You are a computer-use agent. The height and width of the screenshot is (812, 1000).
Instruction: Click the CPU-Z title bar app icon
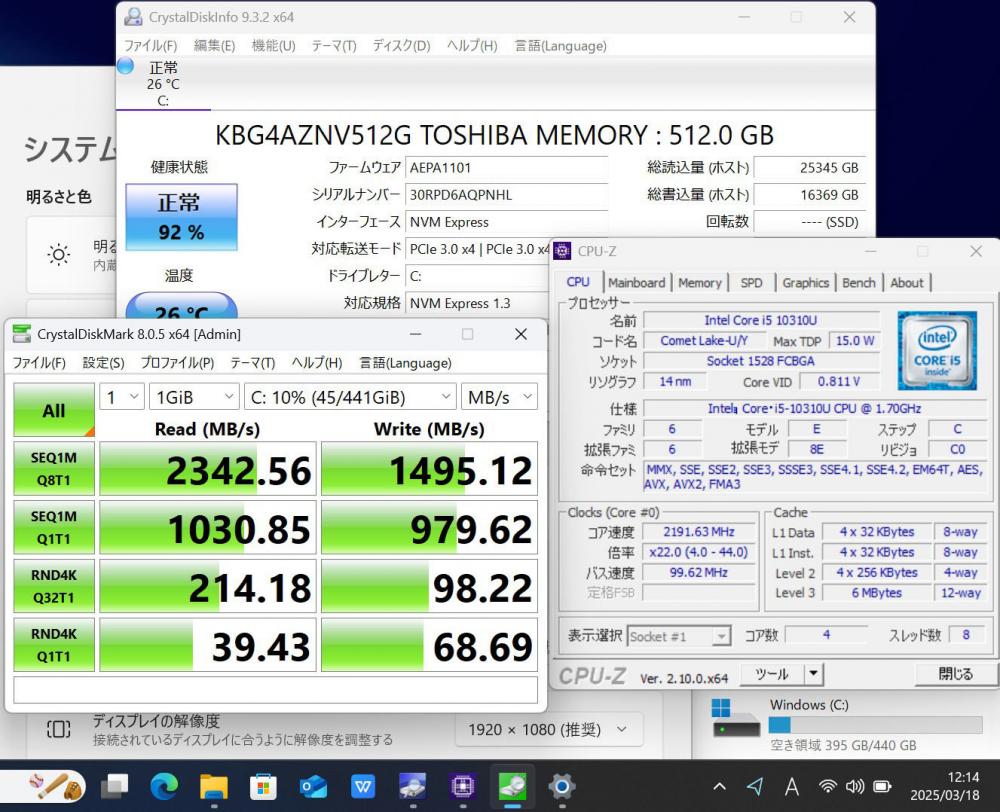562,251
